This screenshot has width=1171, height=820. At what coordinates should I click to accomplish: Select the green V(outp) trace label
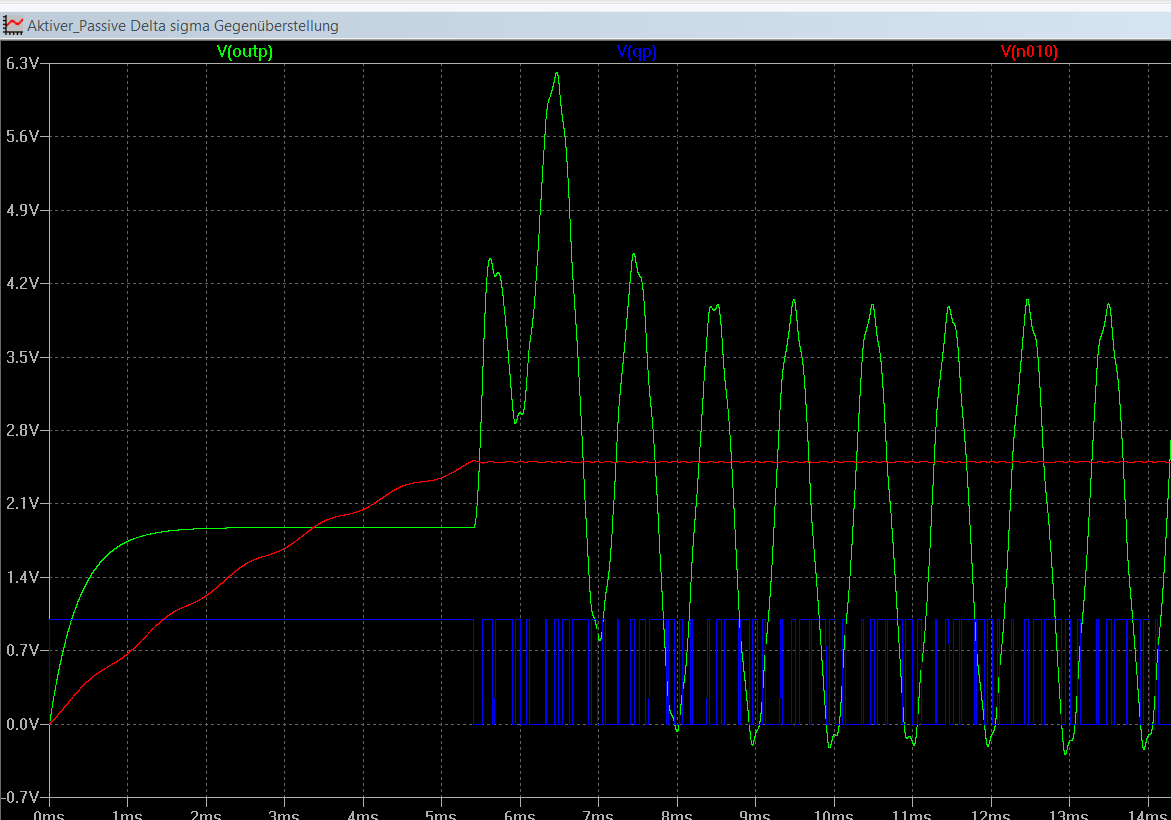coord(244,52)
